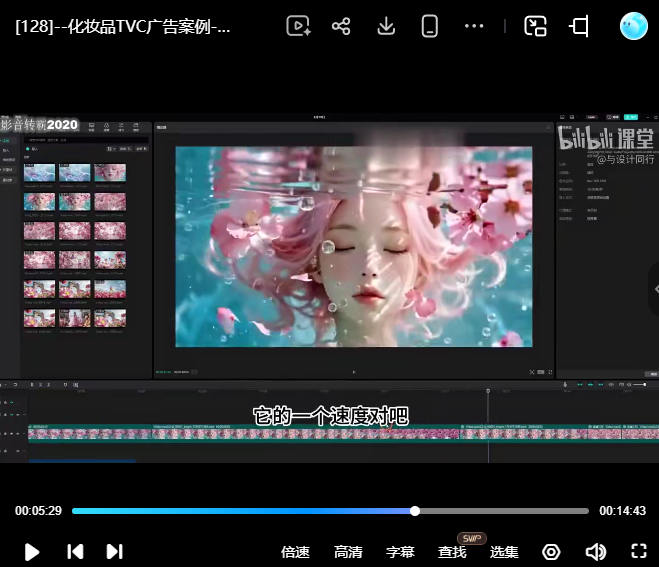Play the paused video
The image size is (659, 567).
tap(32, 552)
